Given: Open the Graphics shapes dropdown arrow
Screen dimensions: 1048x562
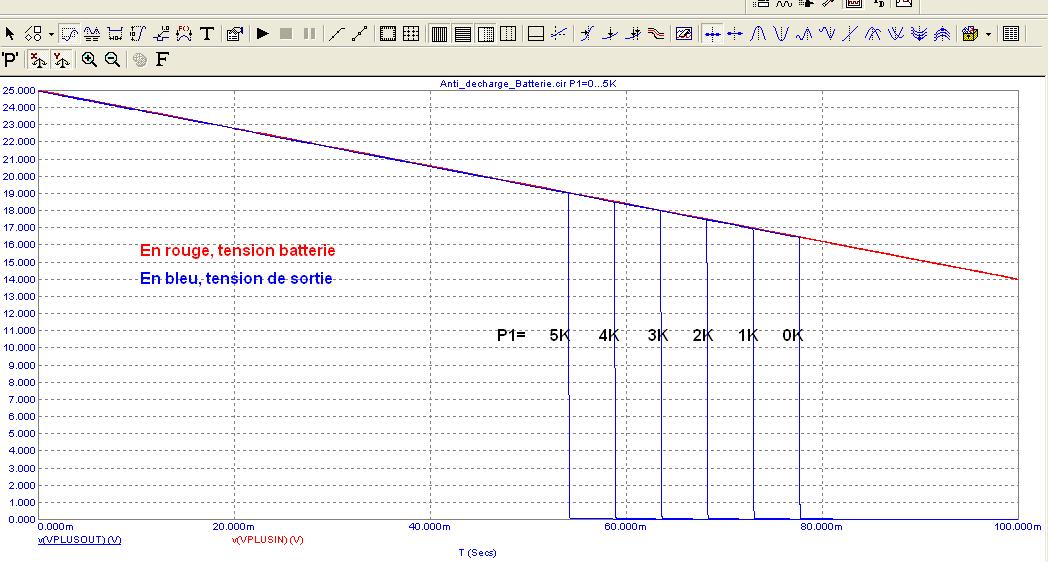Looking at the screenshot, I should coord(51,34).
